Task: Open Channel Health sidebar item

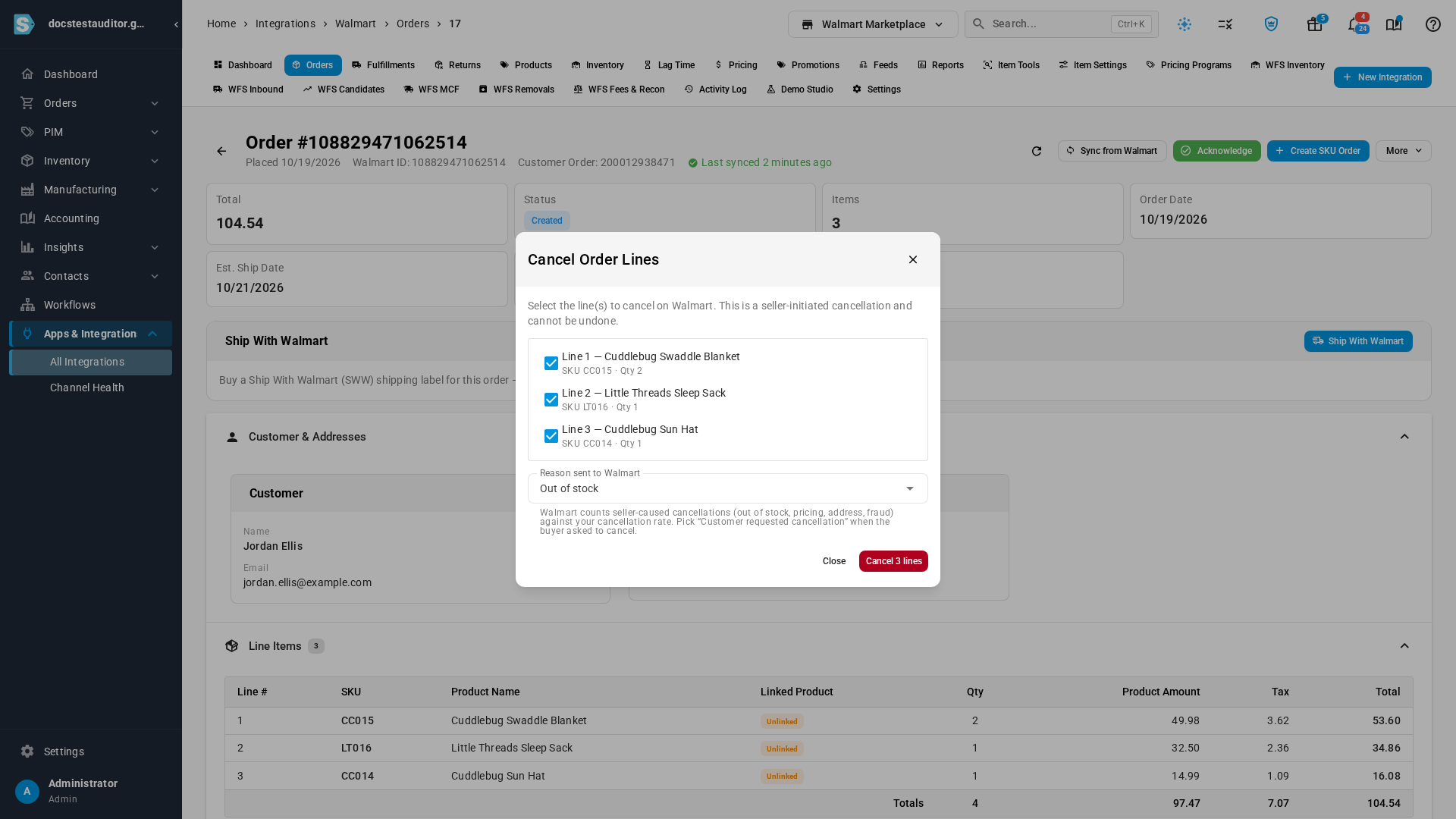Action: pyautogui.click(x=91, y=388)
